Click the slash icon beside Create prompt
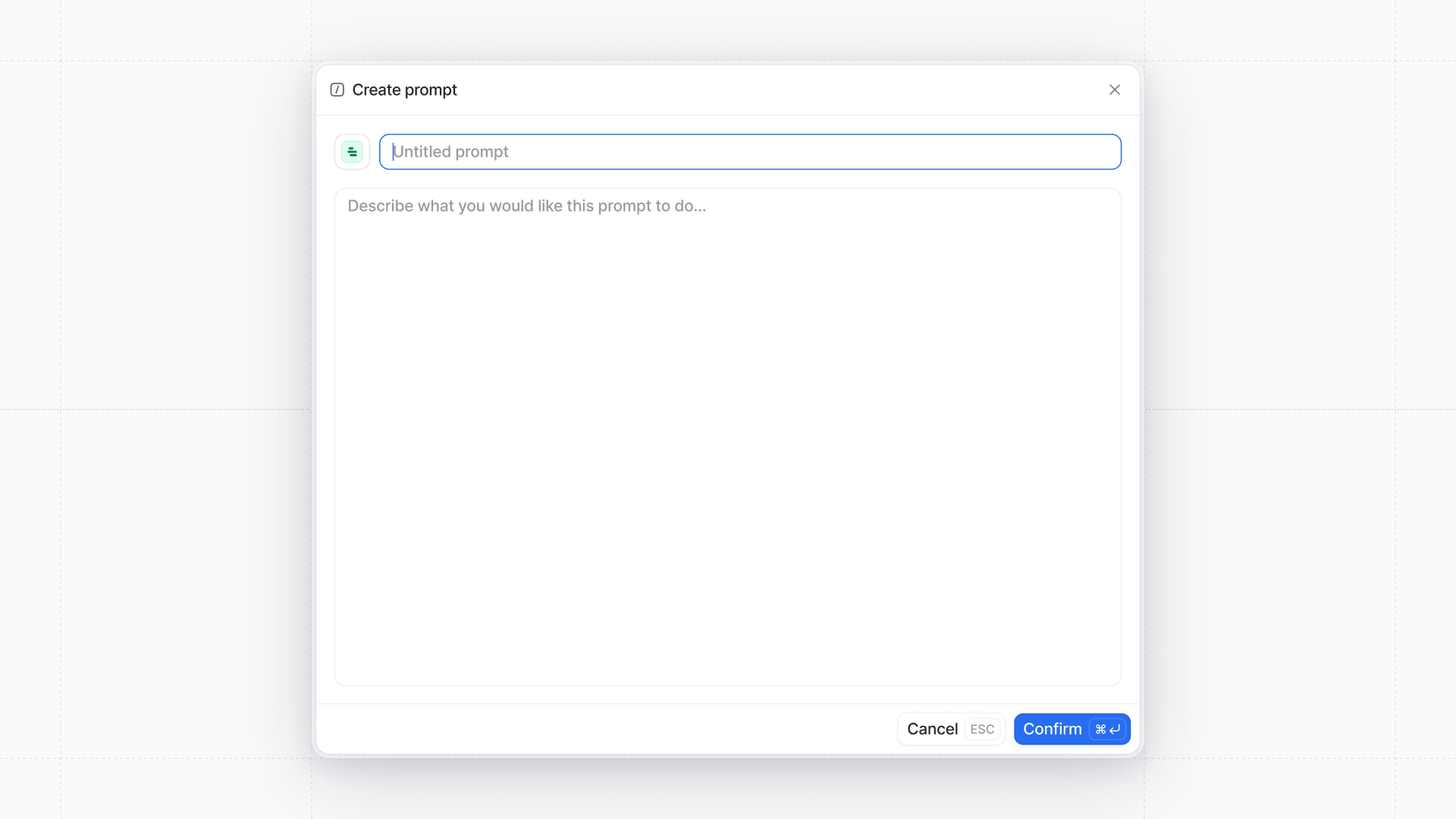 (x=337, y=90)
